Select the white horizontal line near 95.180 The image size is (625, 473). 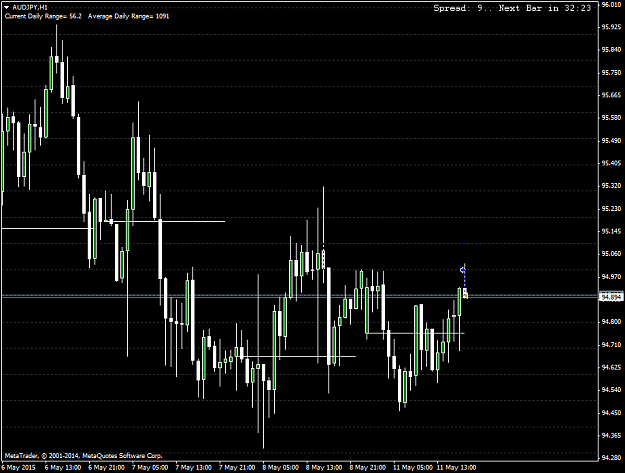click(165, 221)
